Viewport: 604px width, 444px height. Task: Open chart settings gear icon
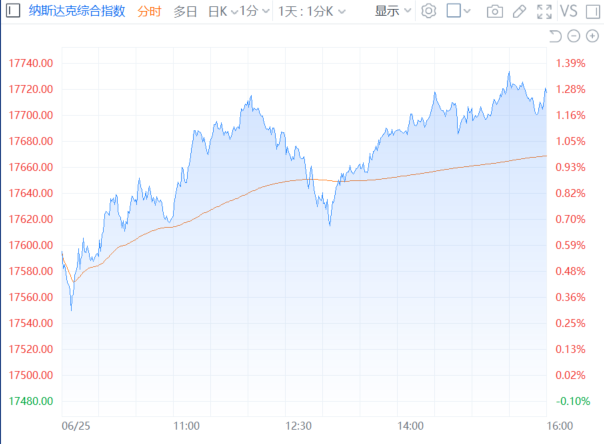429,11
